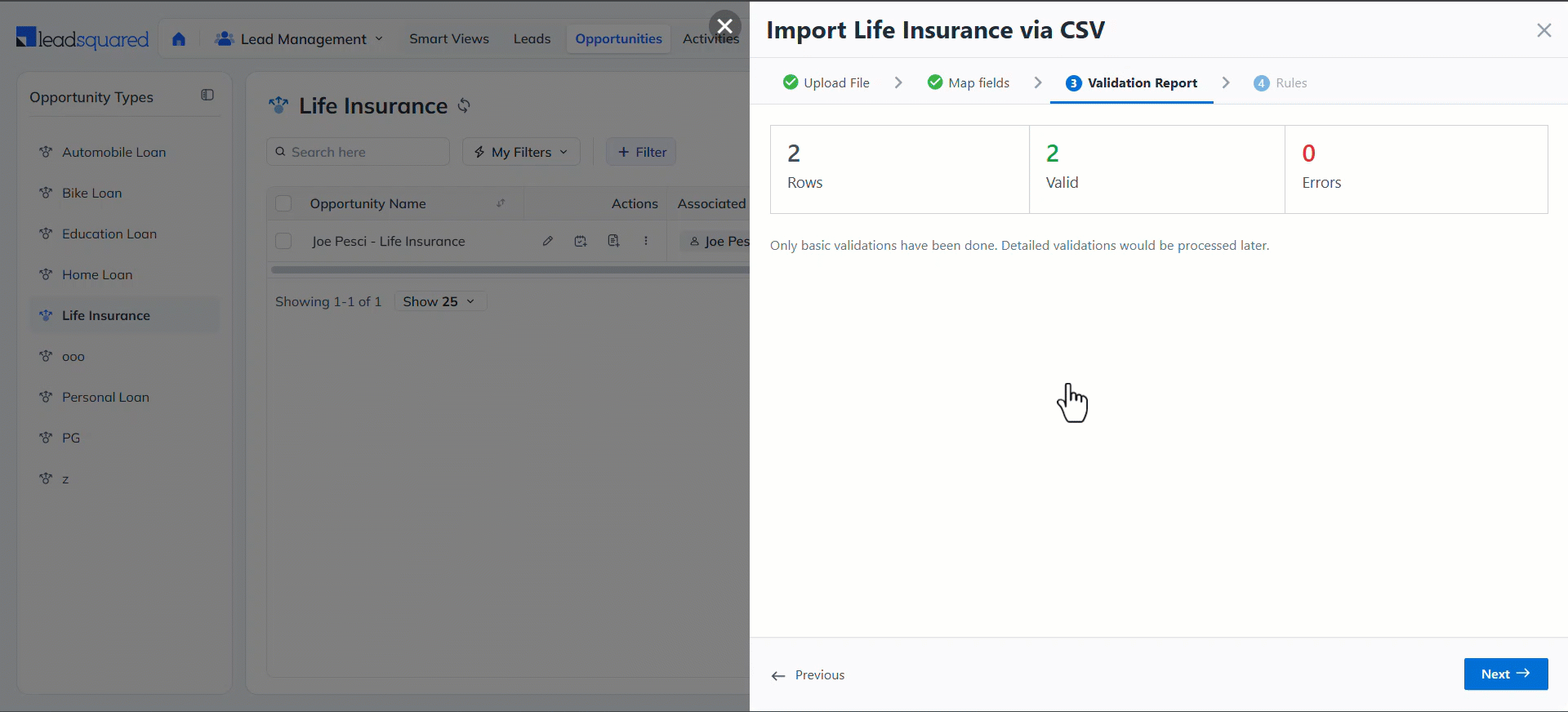Close the import panel with dark round X
Image resolution: width=1568 pixels, height=712 pixels.
coord(724,27)
